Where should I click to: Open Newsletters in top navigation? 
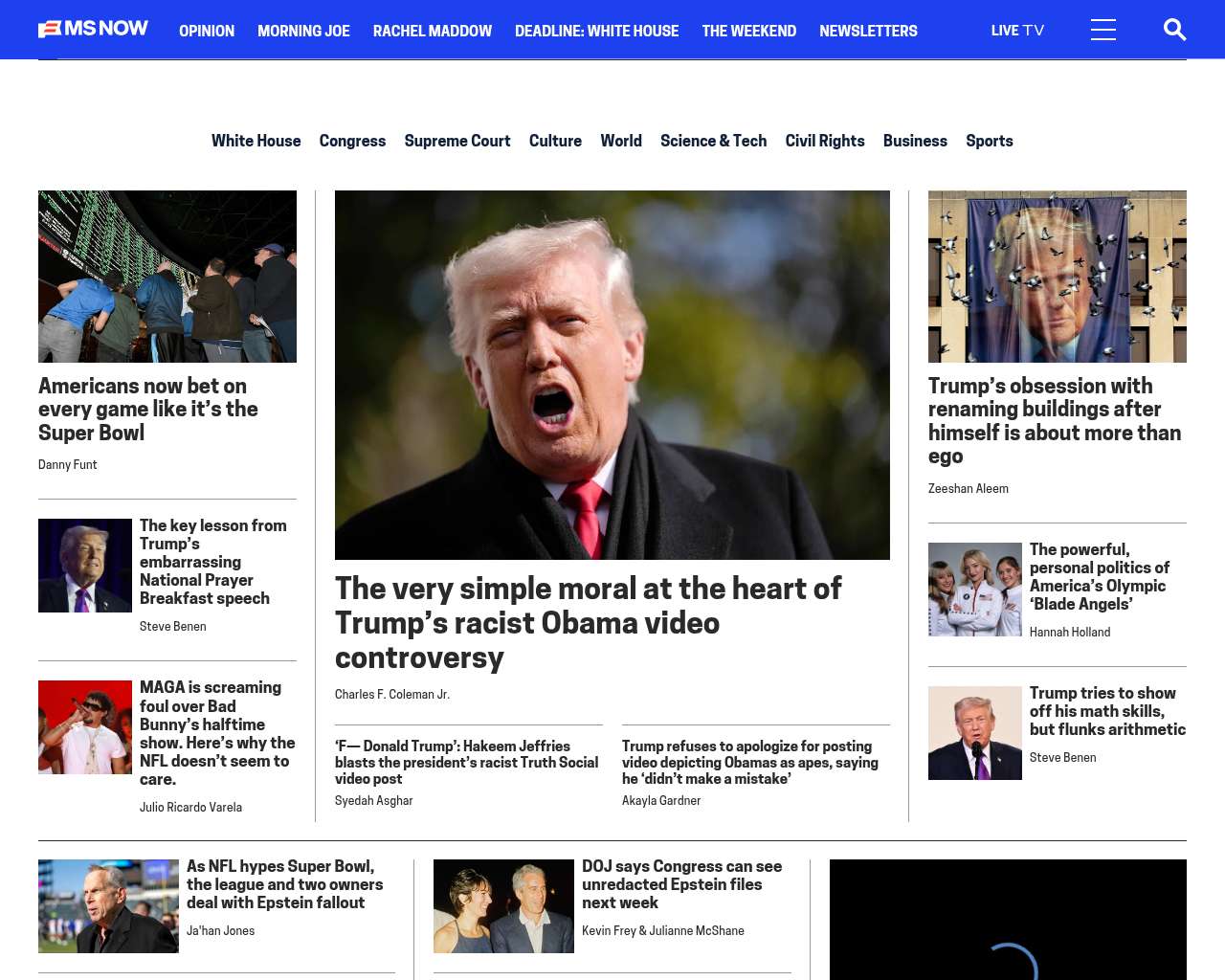coord(868,31)
